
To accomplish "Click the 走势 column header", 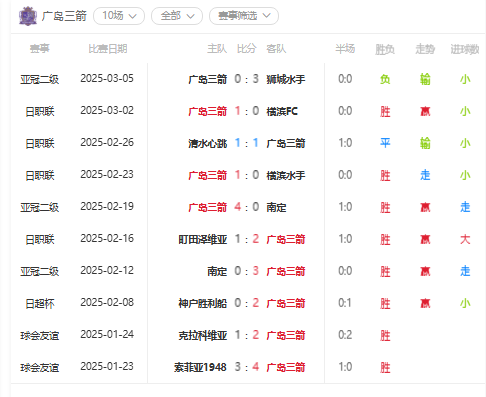I will (425, 49).
